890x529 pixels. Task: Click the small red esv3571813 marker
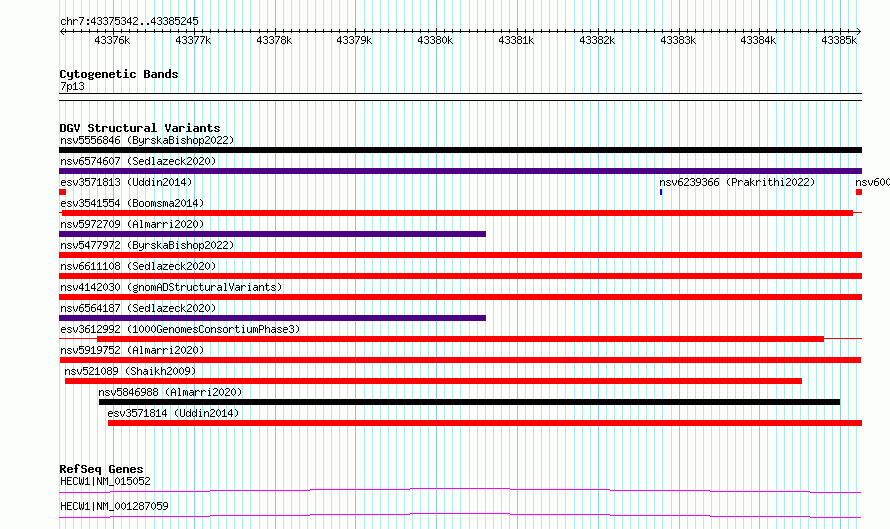[x=62, y=192]
